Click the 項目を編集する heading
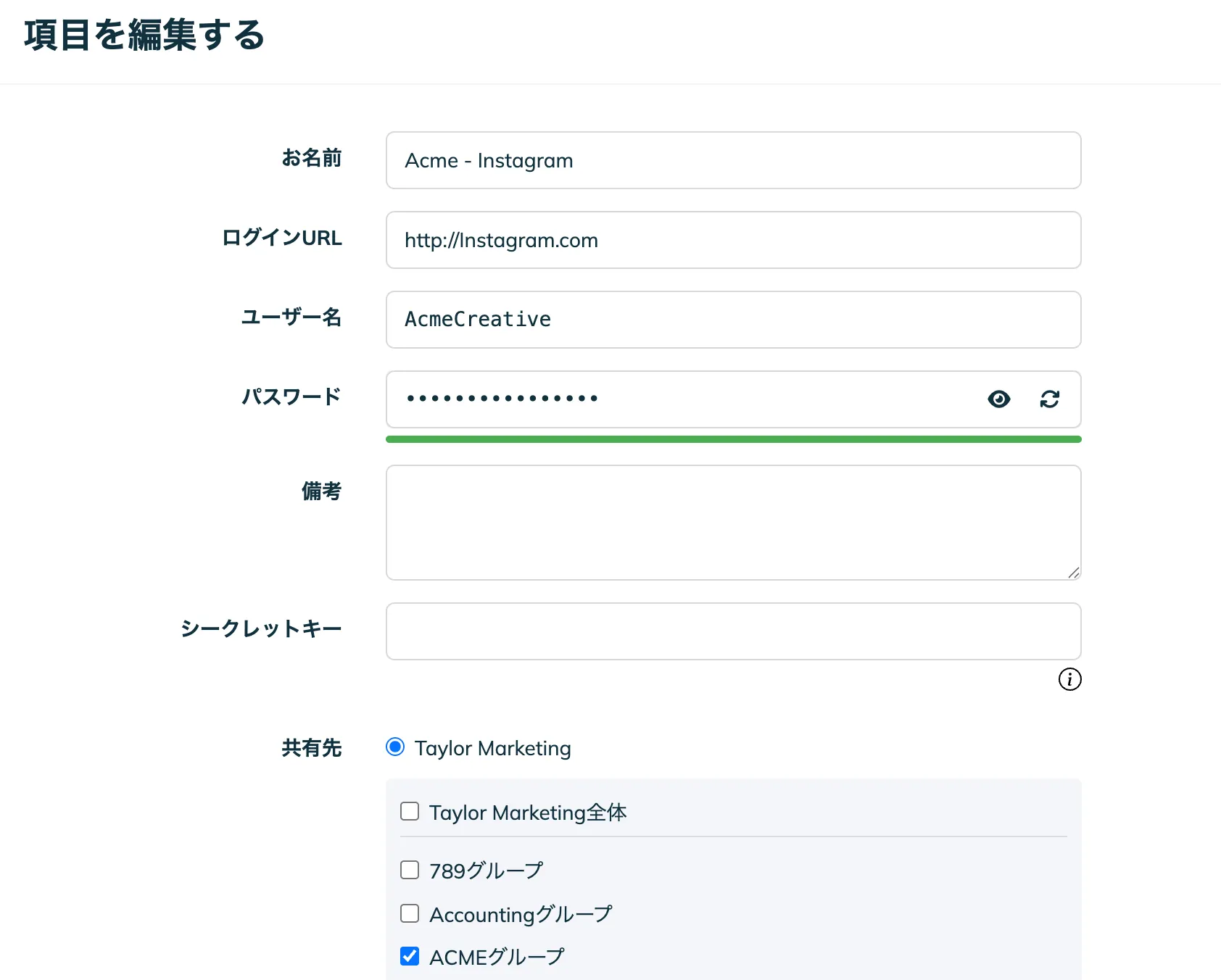The height and width of the screenshot is (980, 1221). (x=144, y=35)
